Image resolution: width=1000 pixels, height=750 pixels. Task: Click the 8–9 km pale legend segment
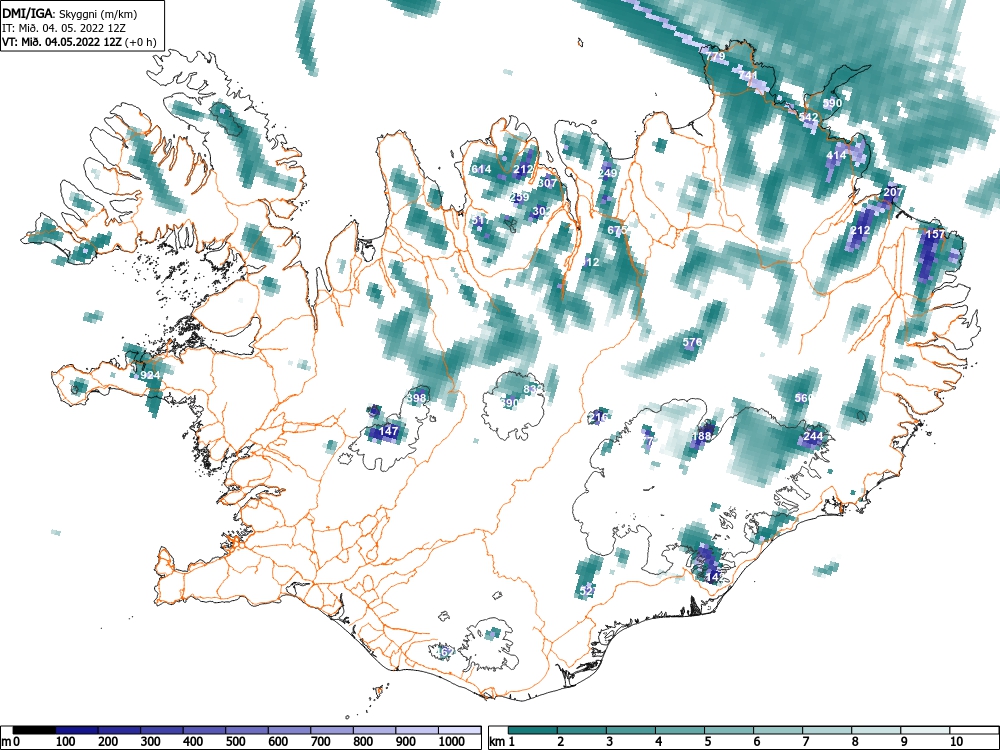(x=876, y=730)
